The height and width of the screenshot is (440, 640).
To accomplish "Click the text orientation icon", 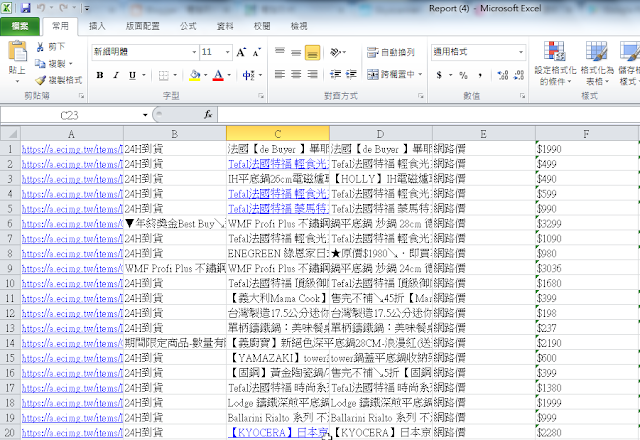I will click(x=336, y=52).
